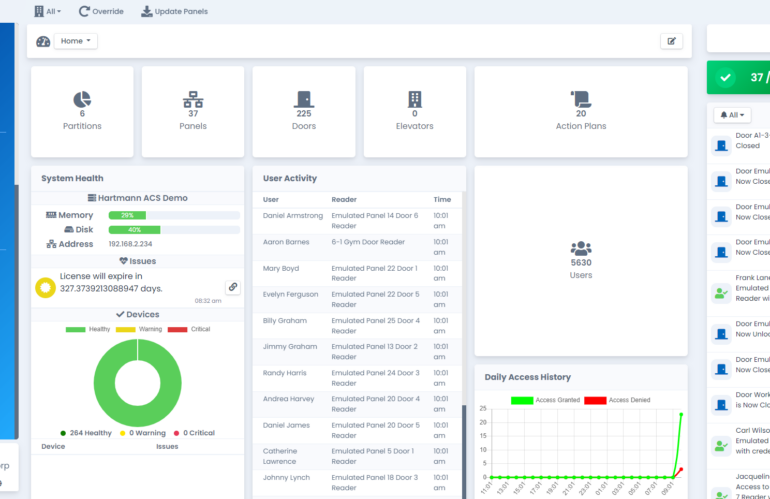The height and width of the screenshot is (499, 770).
Task: Toggle the Critical legend swatch
Action: (x=177, y=330)
